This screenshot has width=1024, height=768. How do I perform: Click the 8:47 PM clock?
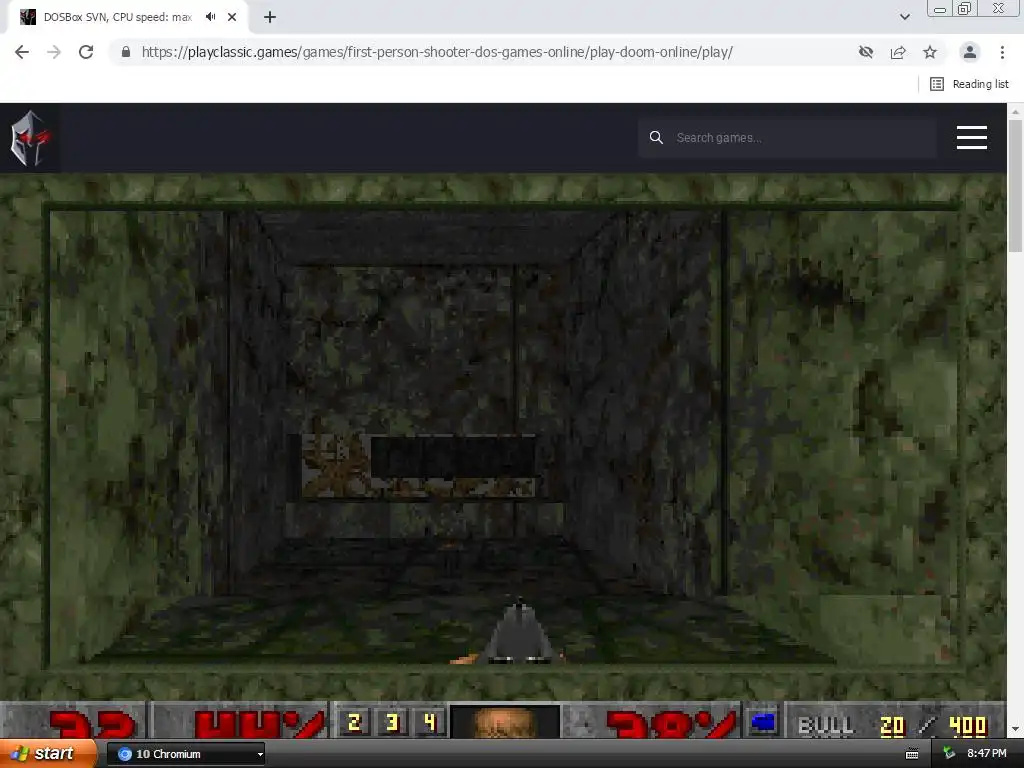(987, 754)
